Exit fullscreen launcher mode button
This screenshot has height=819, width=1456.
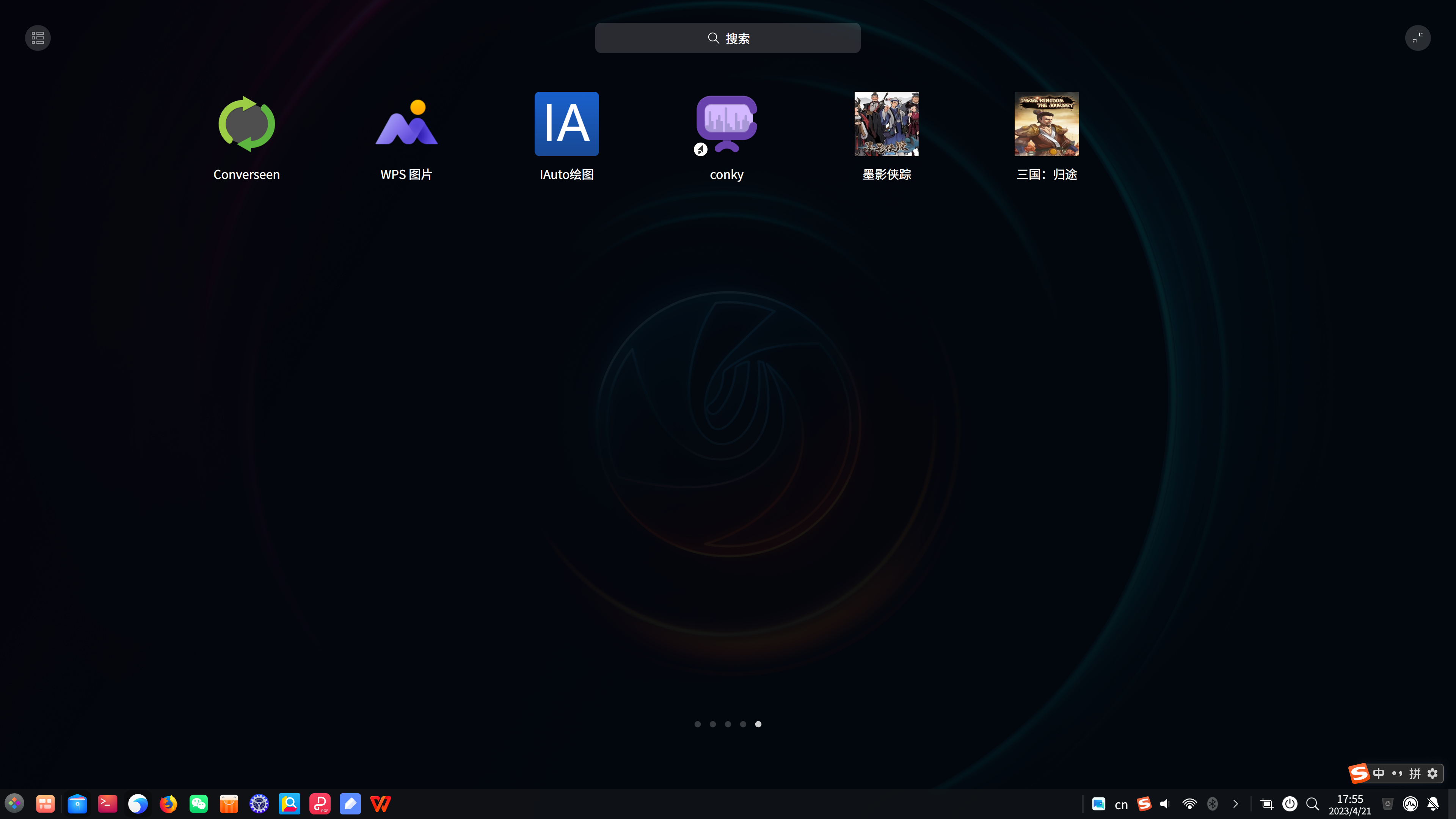click(x=1418, y=38)
